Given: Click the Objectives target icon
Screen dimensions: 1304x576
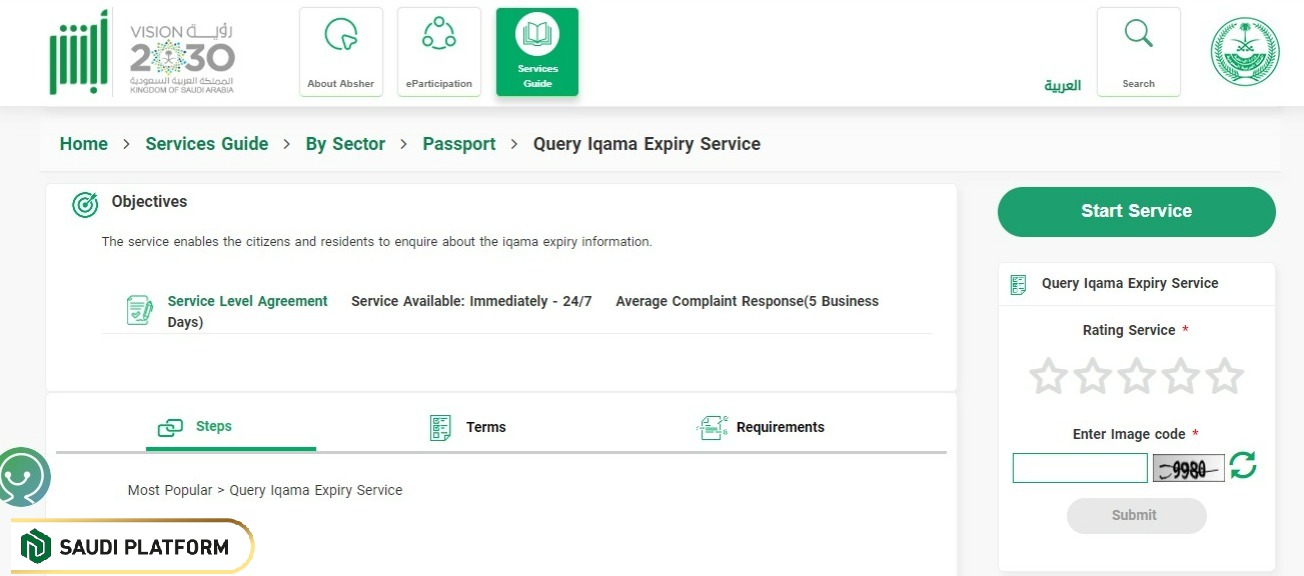Looking at the screenshot, I should (84, 204).
